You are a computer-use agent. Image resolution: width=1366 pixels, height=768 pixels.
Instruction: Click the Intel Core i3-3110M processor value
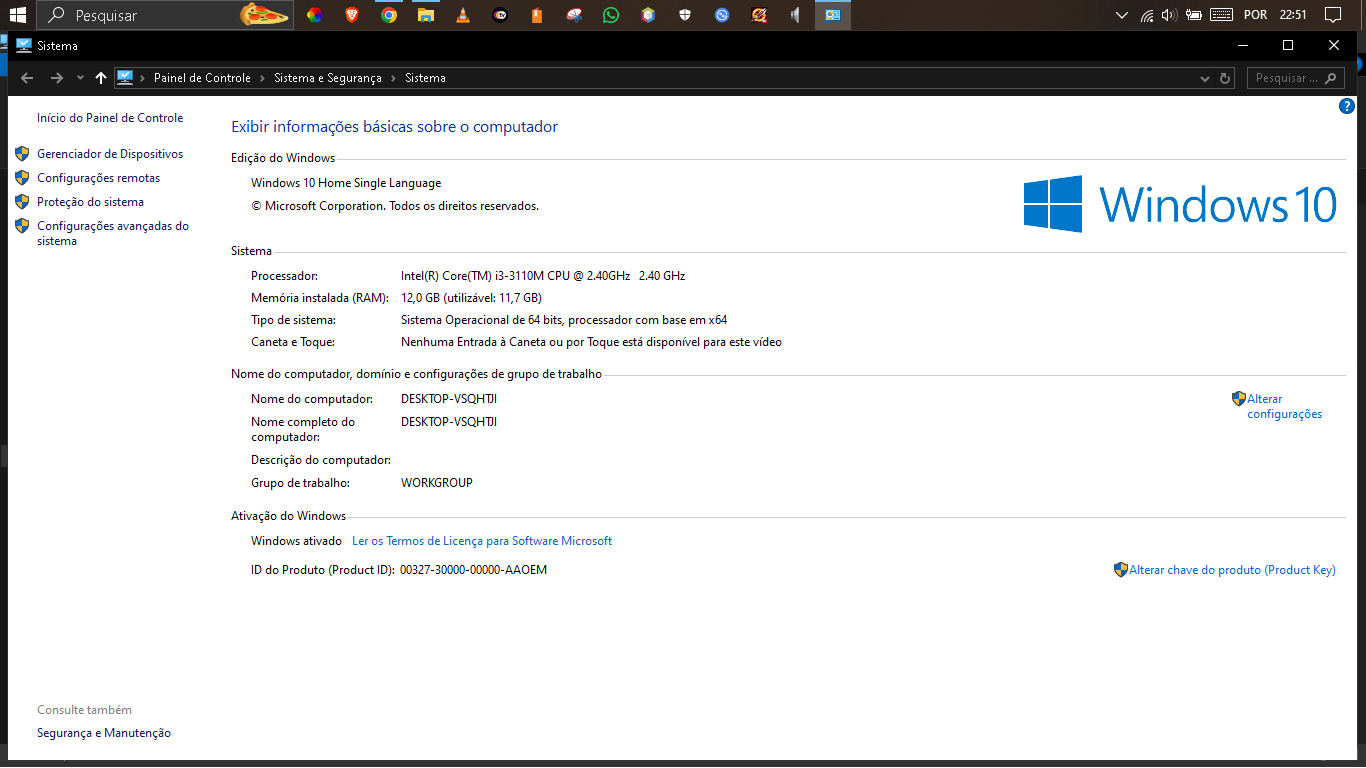point(543,276)
